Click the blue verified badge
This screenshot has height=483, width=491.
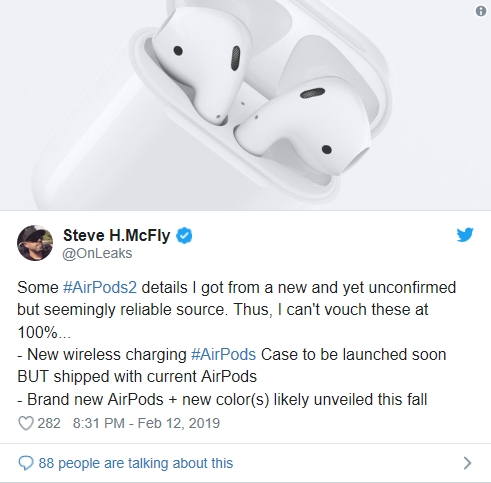pyautogui.click(x=184, y=236)
